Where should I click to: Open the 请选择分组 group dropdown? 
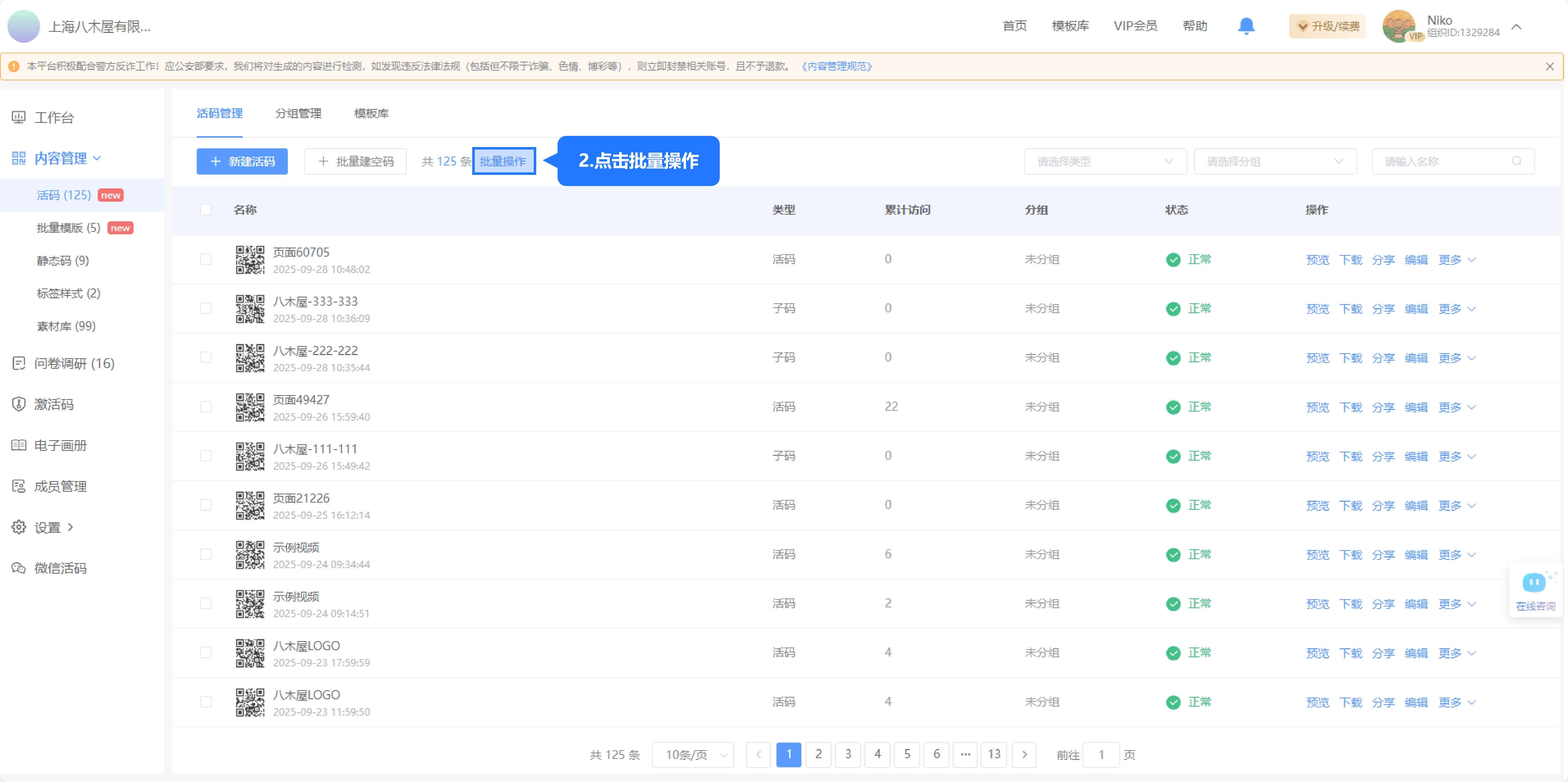(x=1275, y=161)
